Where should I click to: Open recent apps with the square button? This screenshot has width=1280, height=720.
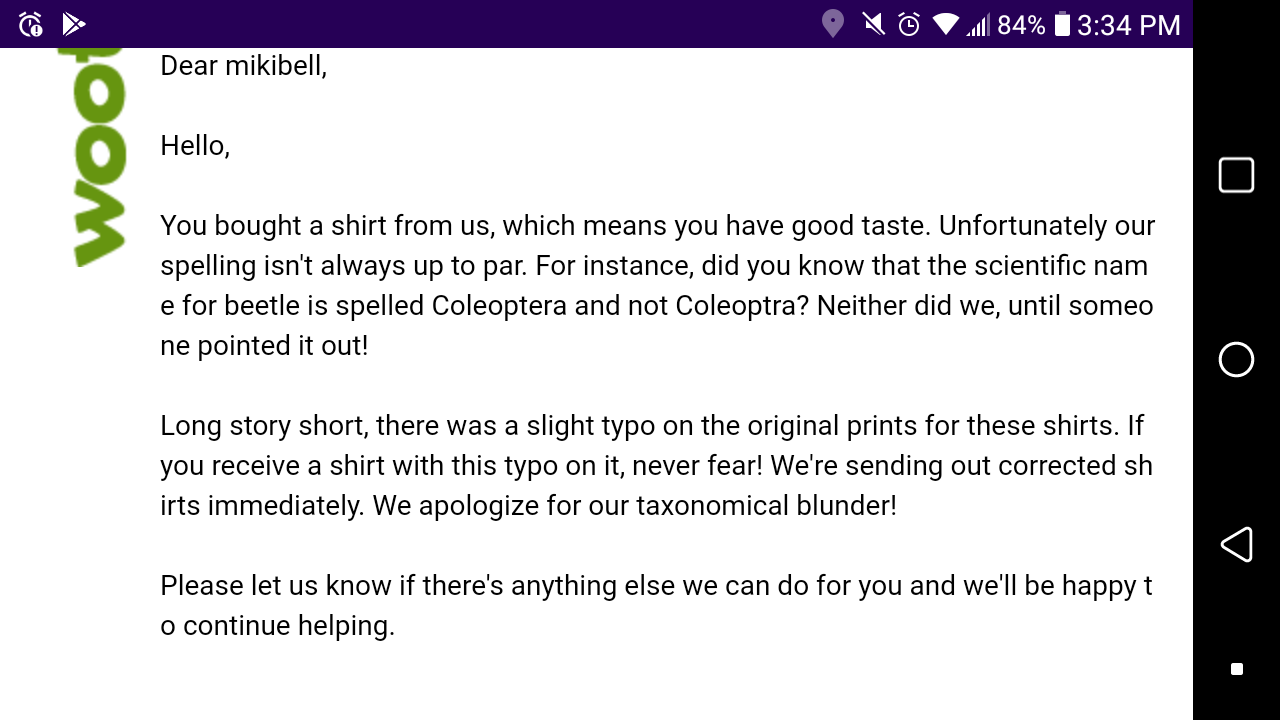(x=1236, y=175)
